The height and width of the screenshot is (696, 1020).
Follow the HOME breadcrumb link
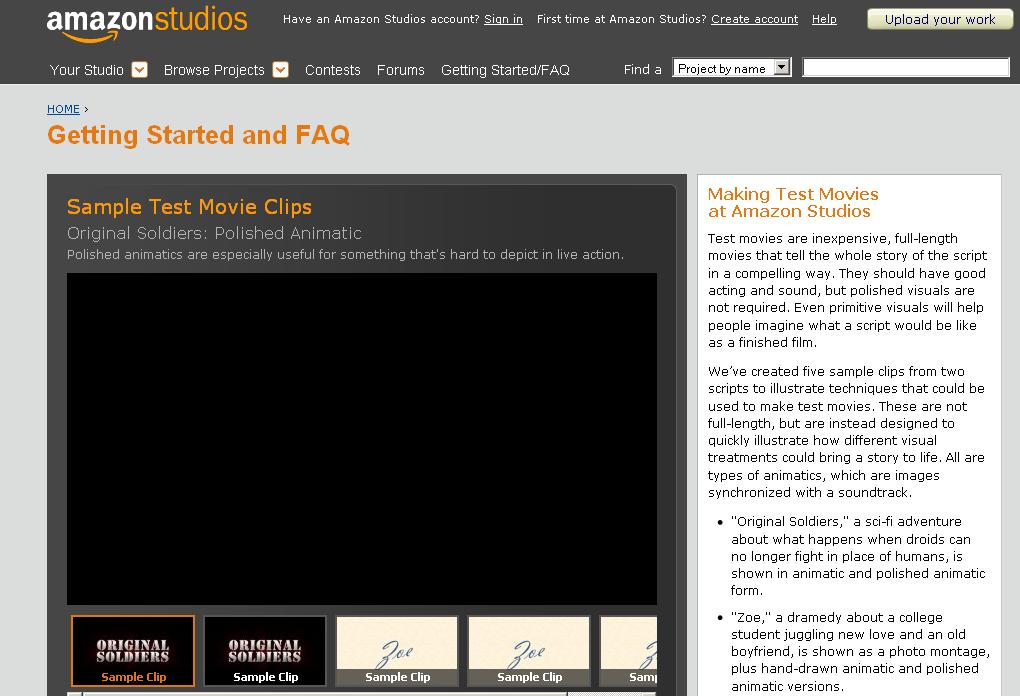click(63, 109)
